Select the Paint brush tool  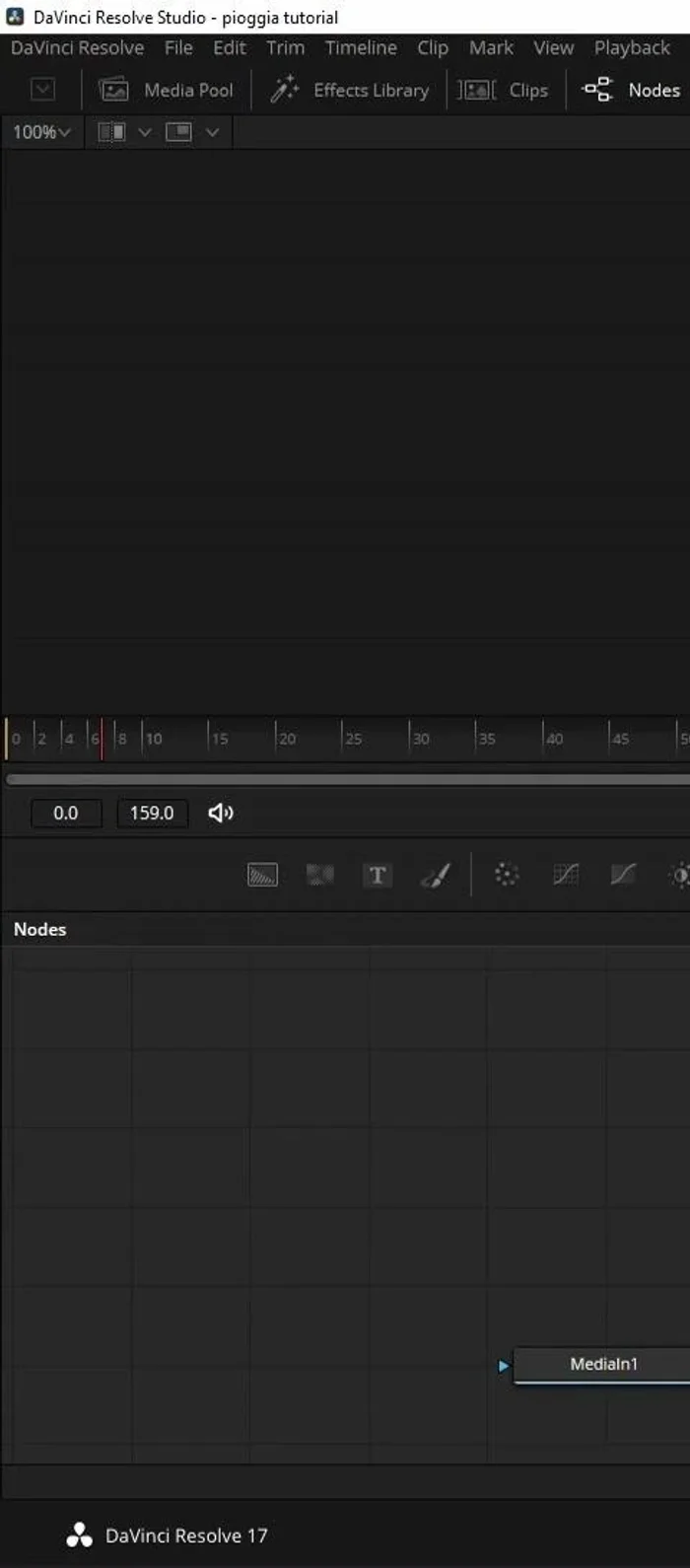[x=435, y=875]
